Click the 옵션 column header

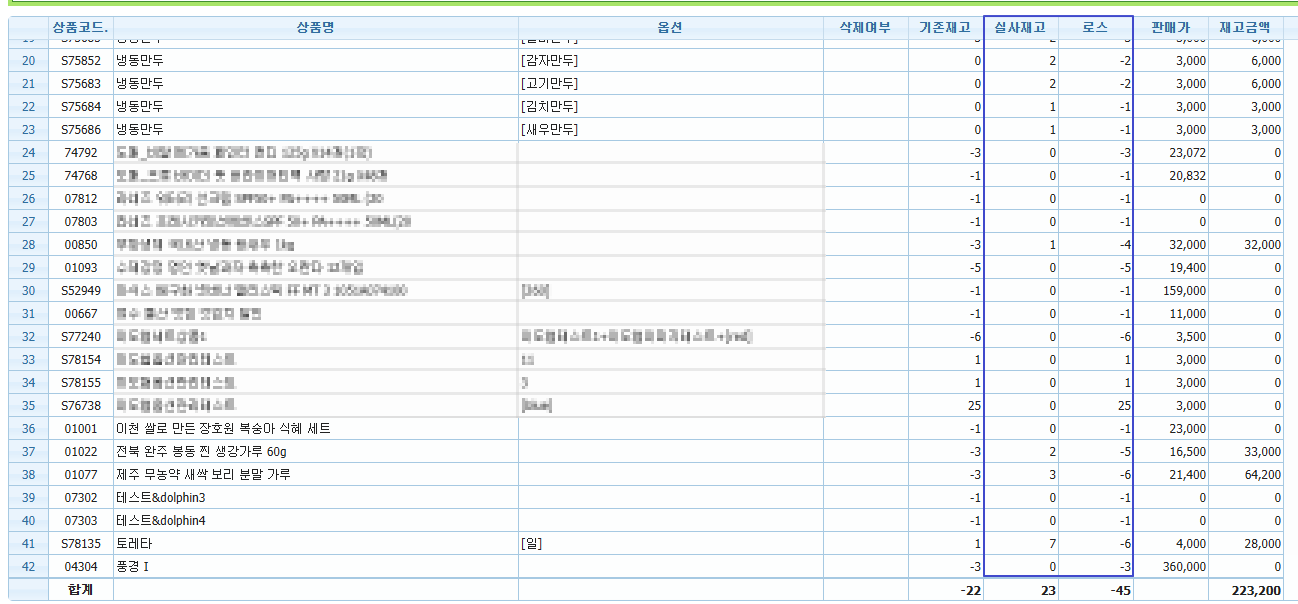tap(669, 28)
